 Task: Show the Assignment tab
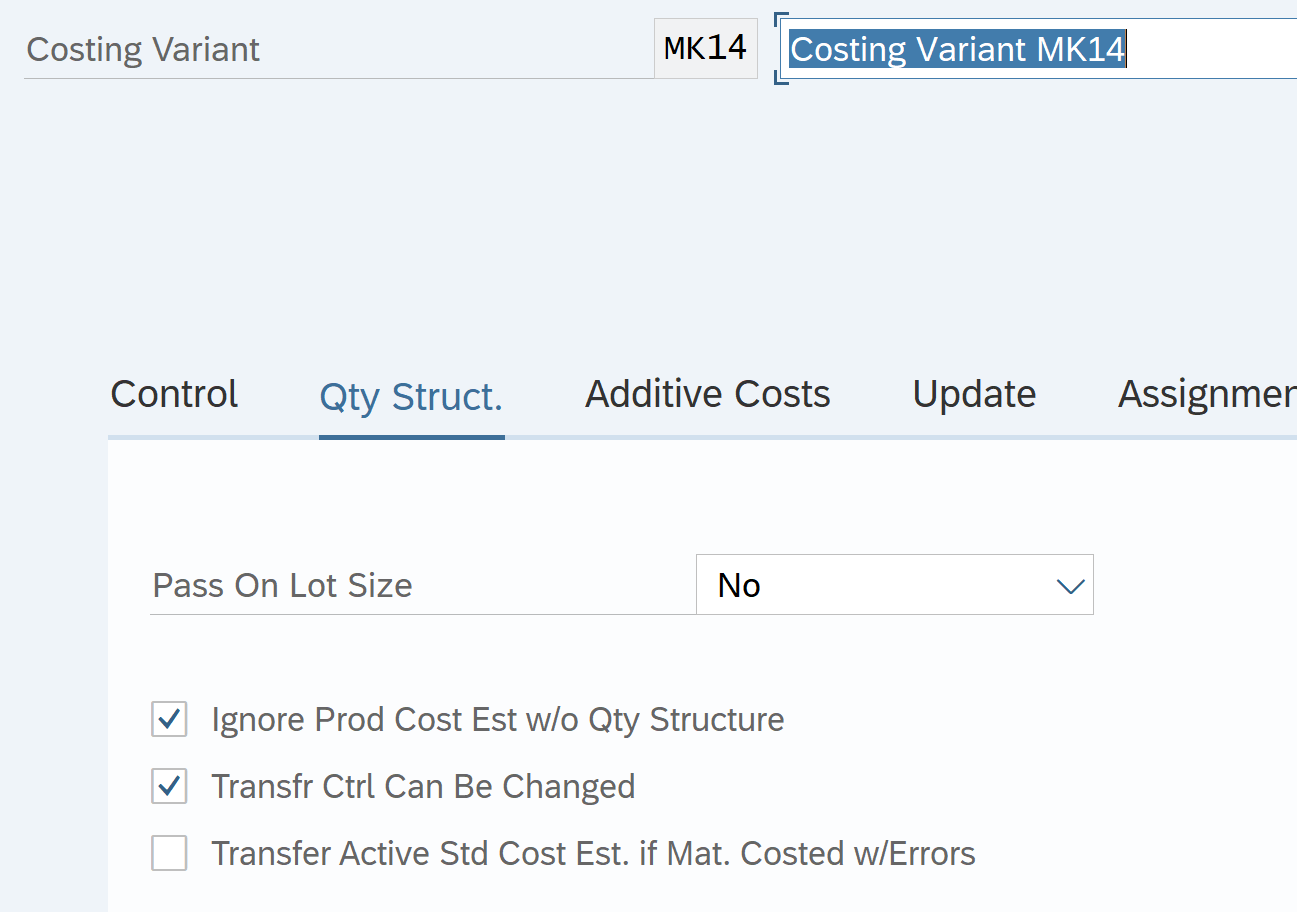1206,395
